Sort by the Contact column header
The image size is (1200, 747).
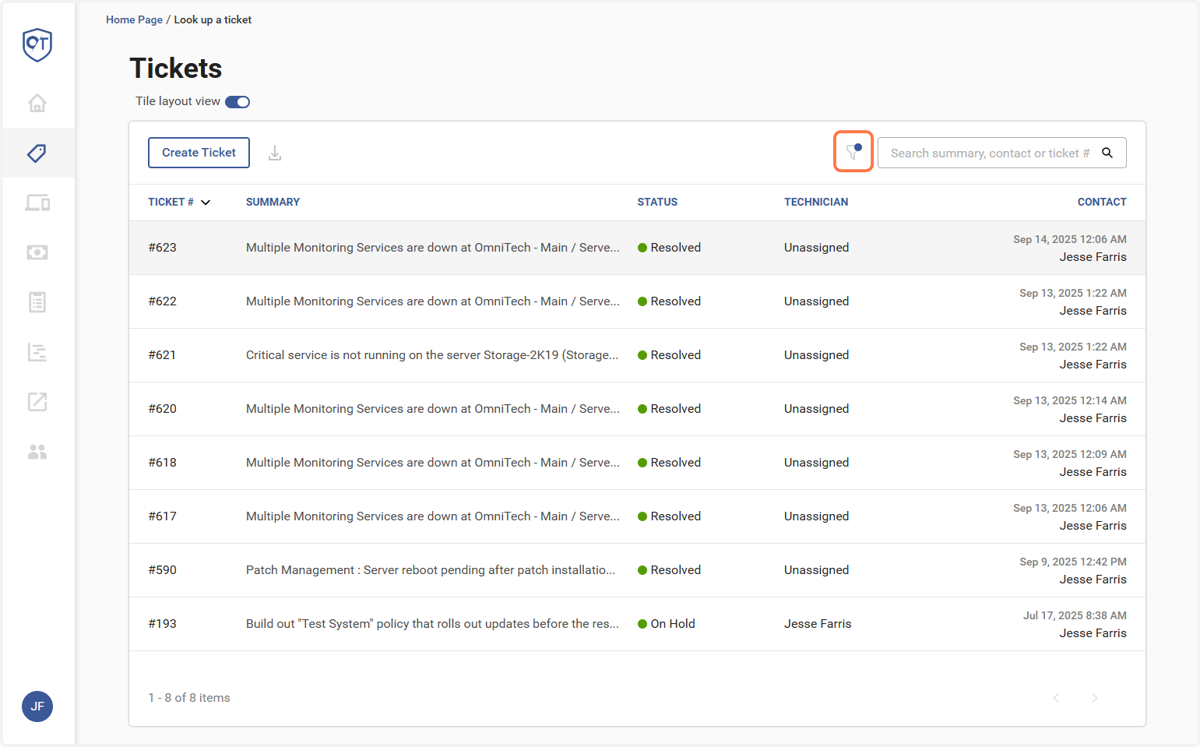[x=1102, y=202]
